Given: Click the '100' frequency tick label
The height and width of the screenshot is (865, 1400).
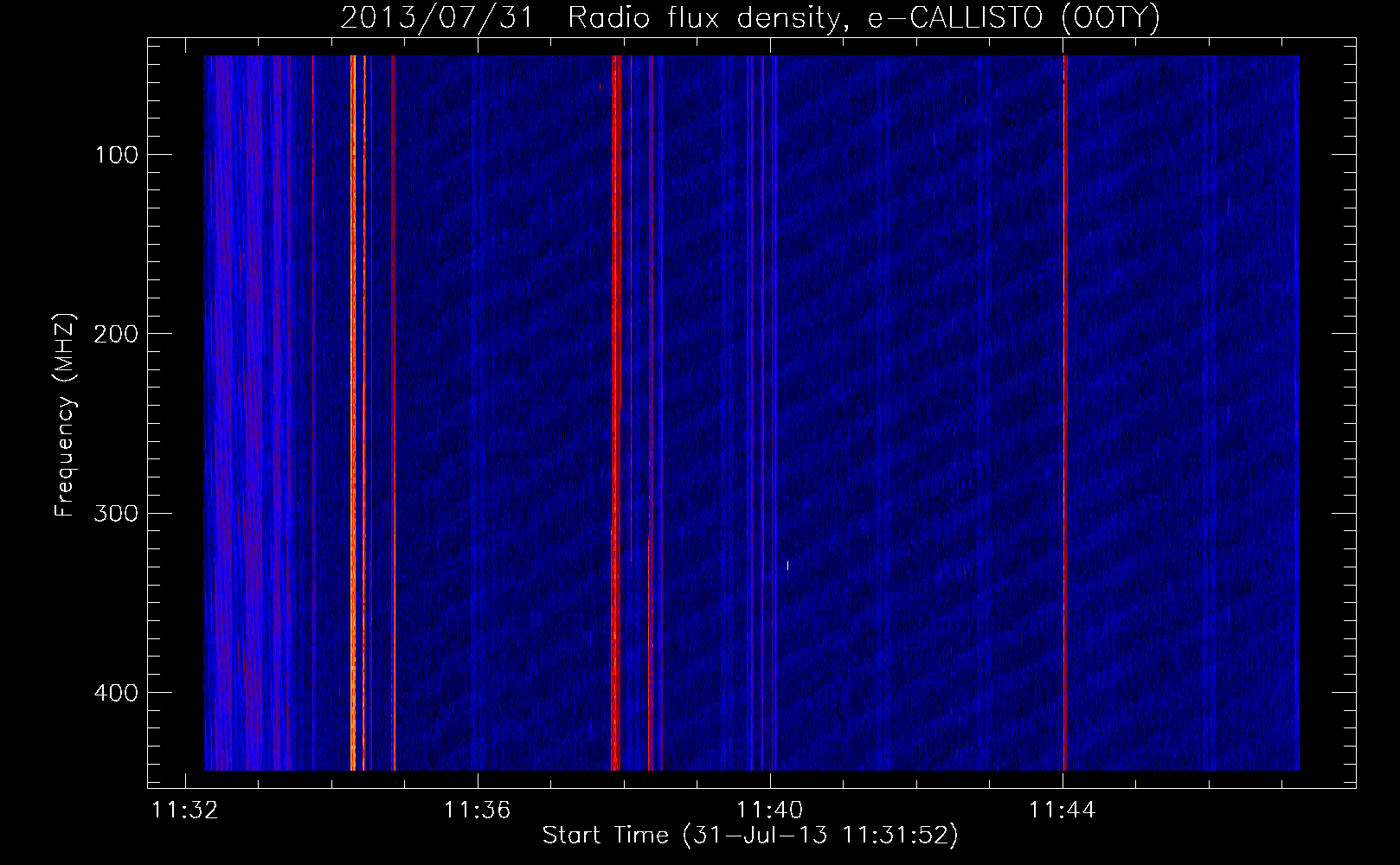Looking at the screenshot, I should tap(116, 155).
